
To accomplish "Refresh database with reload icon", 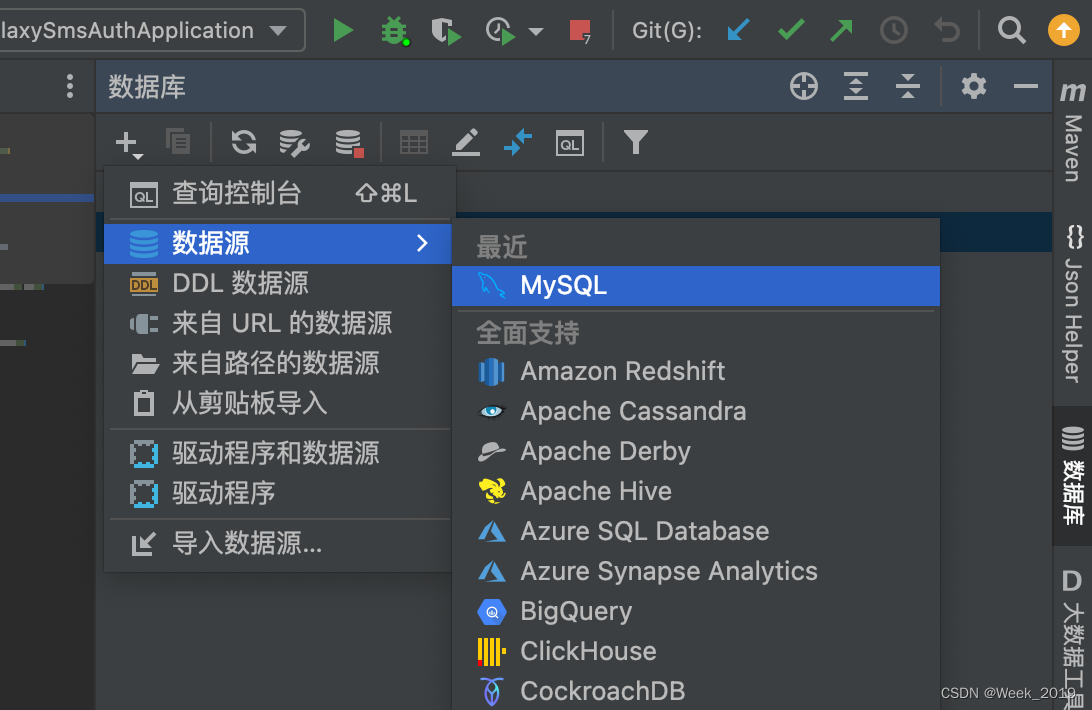I will (x=244, y=142).
